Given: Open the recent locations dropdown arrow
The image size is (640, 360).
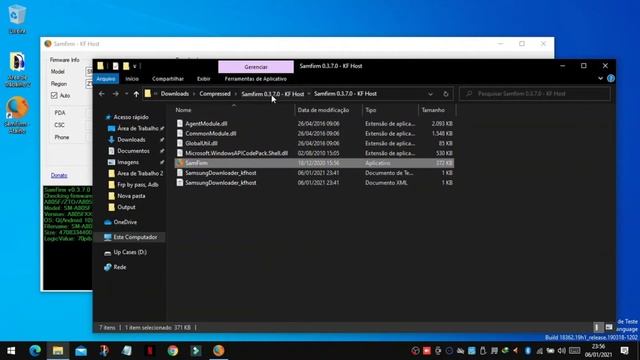Looking at the screenshot, I should [126, 94].
